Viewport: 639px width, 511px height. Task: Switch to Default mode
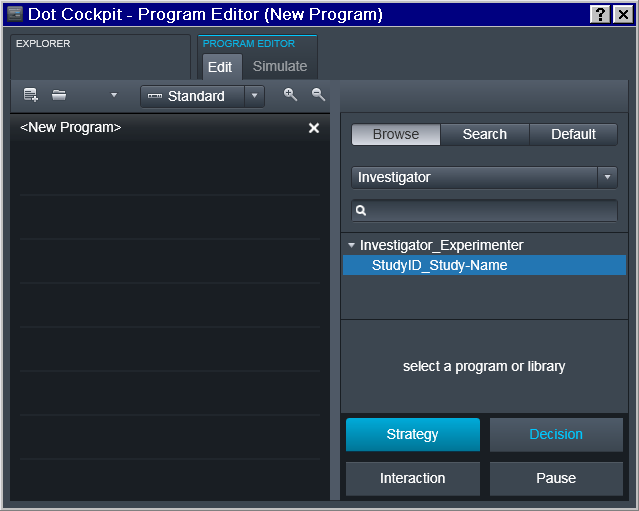click(x=573, y=134)
